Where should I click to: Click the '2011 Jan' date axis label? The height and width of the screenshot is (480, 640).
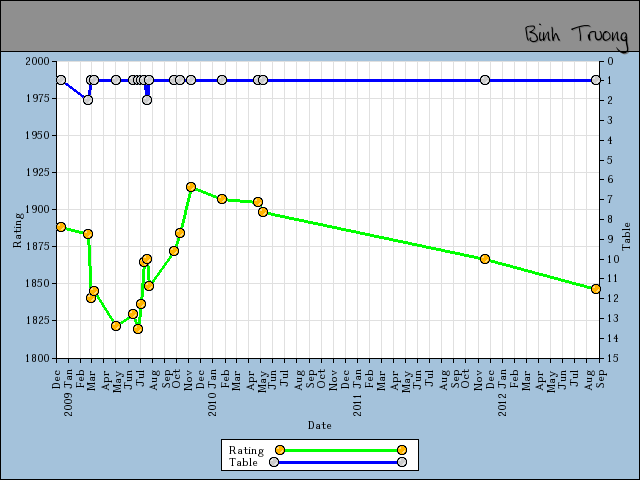pyautogui.click(x=357, y=392)
